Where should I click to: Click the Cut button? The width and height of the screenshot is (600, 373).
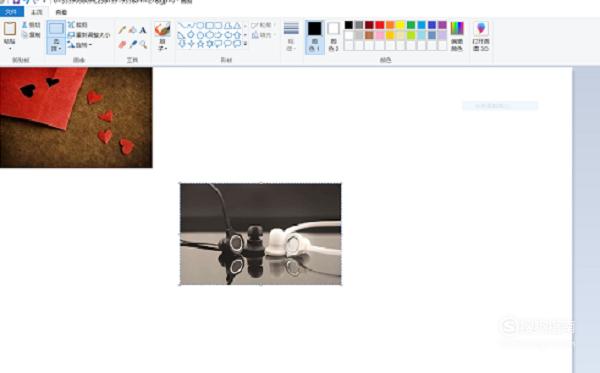point(31,25)
